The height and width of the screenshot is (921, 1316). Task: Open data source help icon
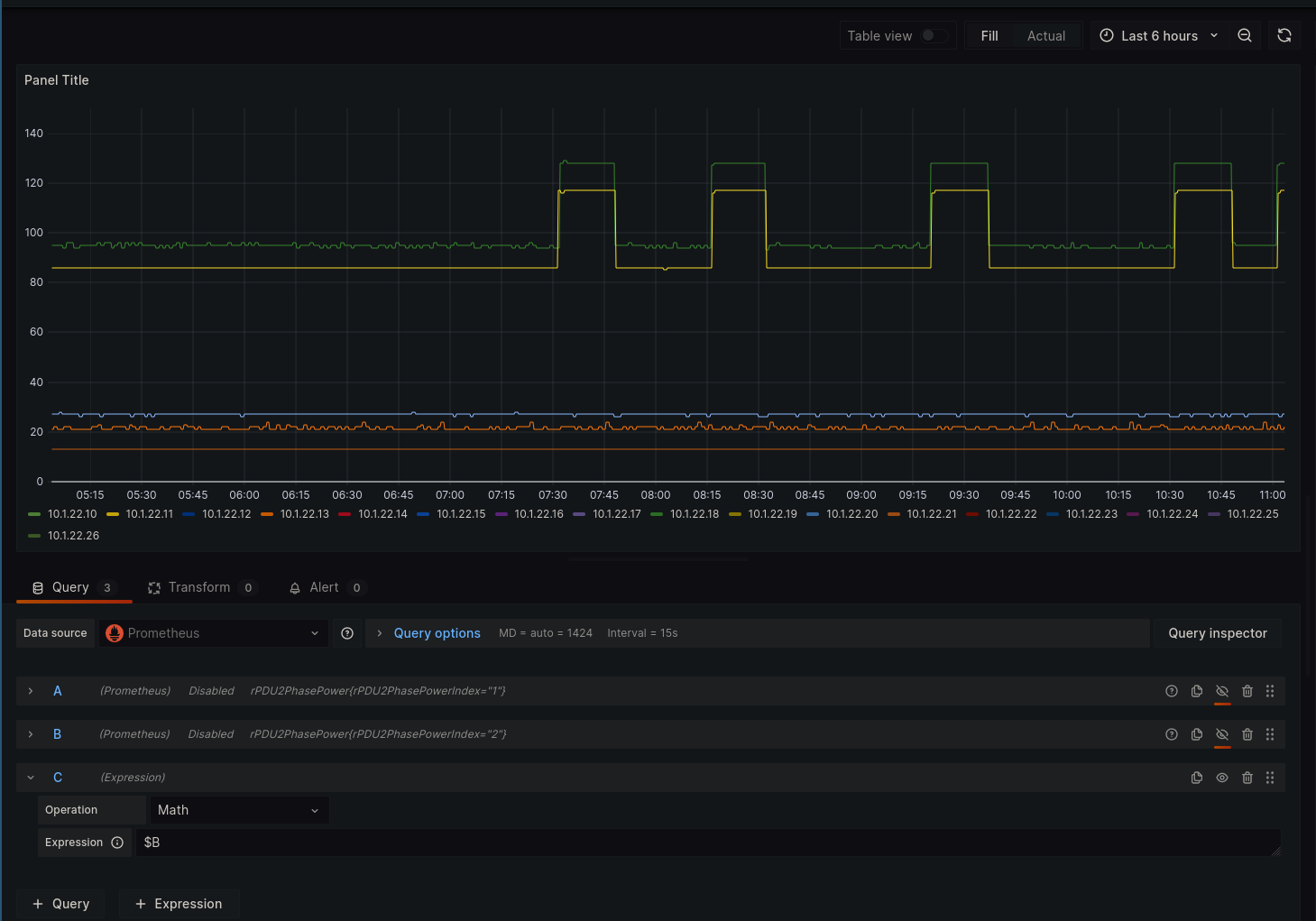[x=347, y=633]
